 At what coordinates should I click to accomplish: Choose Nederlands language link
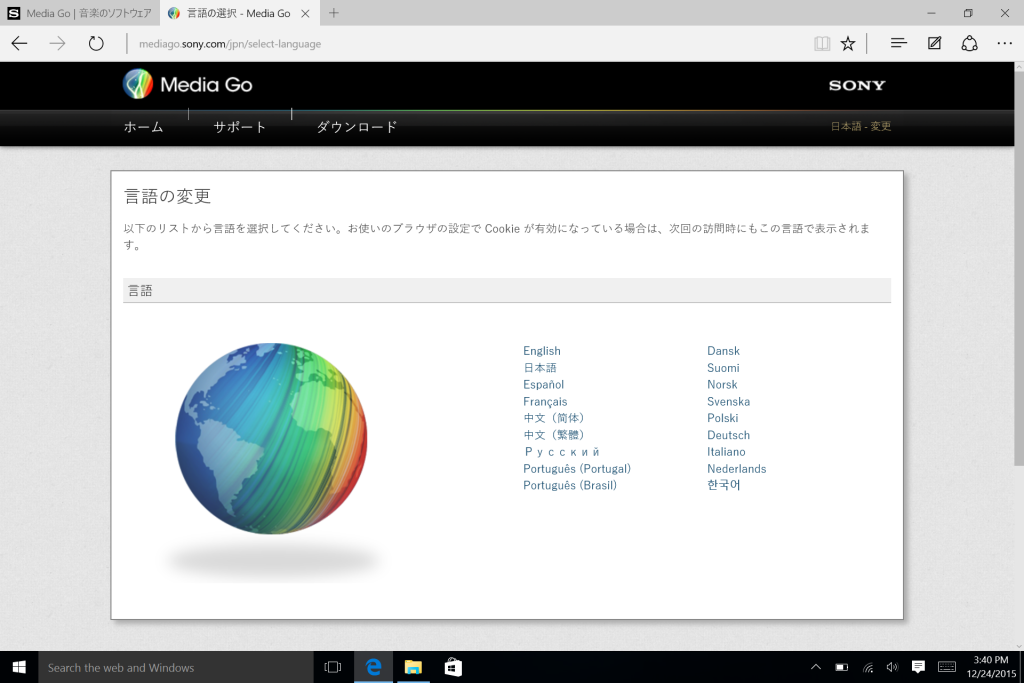pos(737,469)
